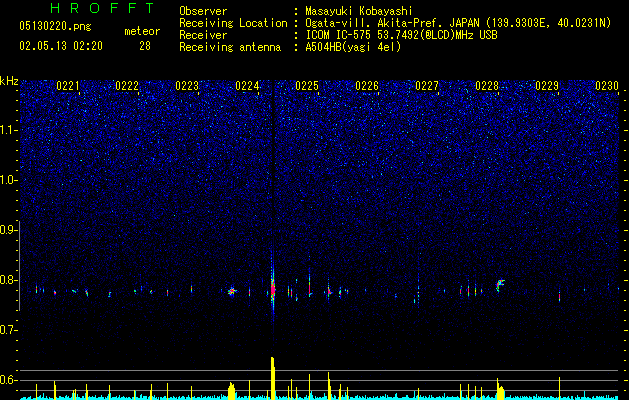629x400 pixels.
Task: Click the 0228 time marker
Action: (x=487, y=86)
